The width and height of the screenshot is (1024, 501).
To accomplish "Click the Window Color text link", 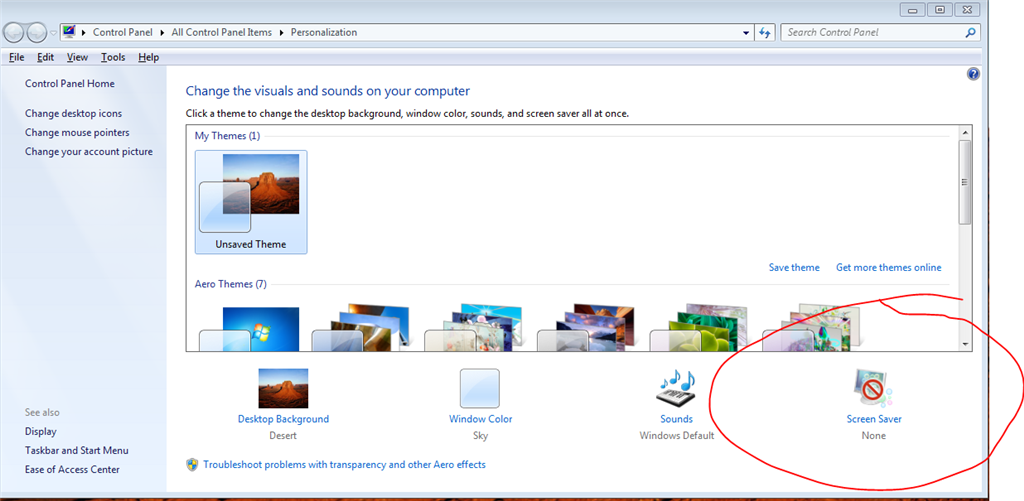I will click(x=481, y=419).
